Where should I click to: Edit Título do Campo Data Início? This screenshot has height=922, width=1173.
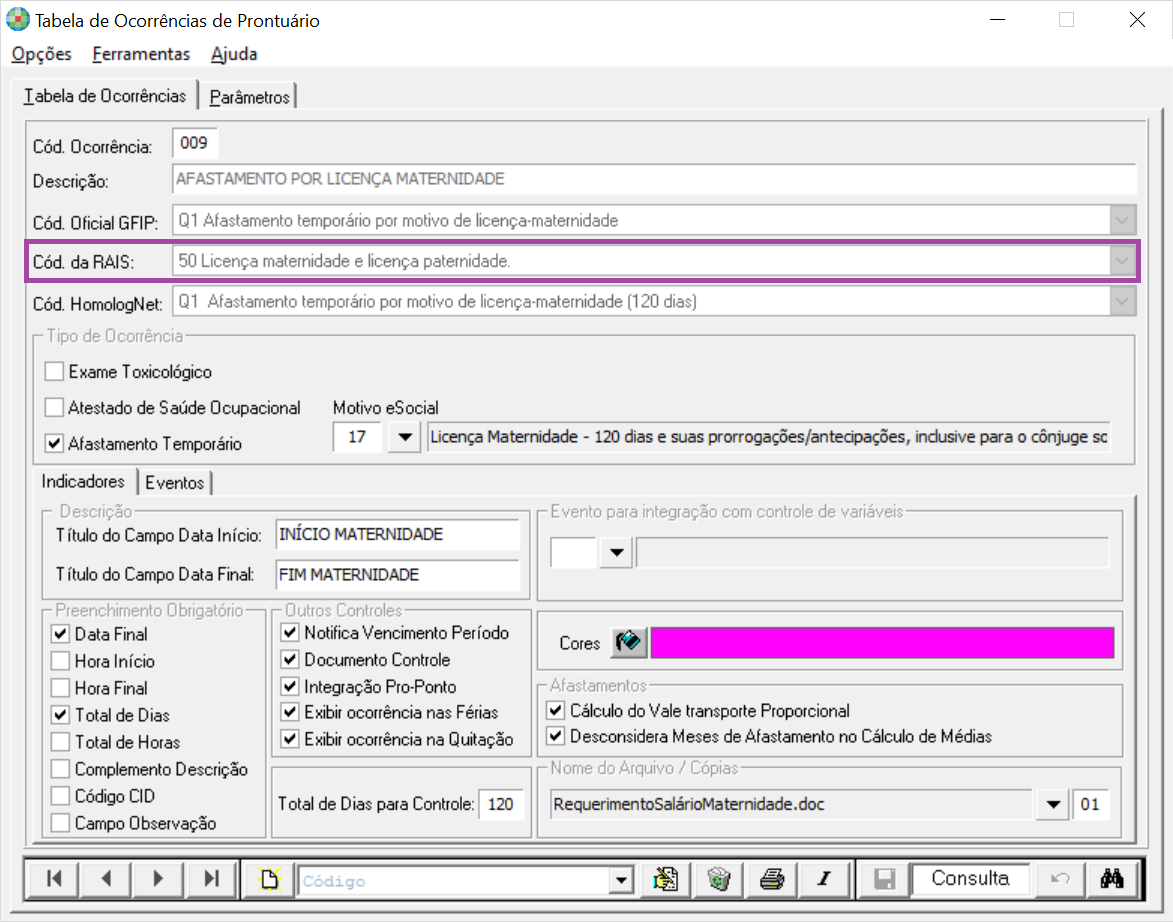point(397,534)
